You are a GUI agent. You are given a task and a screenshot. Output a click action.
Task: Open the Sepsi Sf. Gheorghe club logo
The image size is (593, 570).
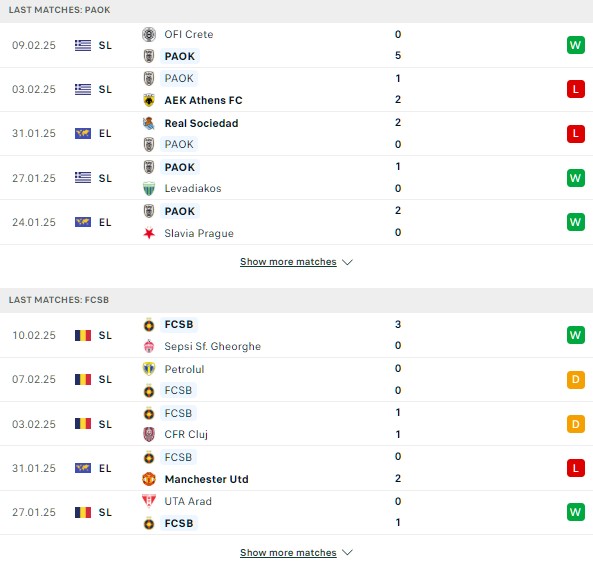(149, 346)
